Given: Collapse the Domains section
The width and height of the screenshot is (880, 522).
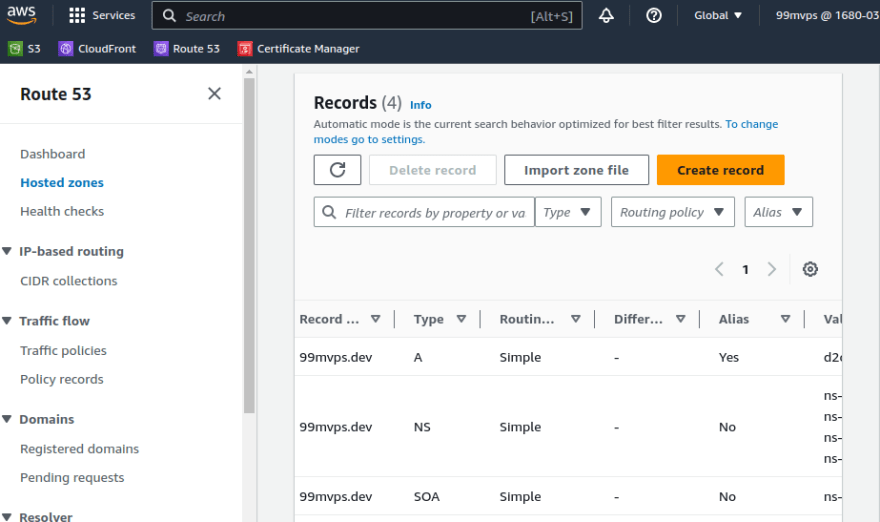Looking at the screenshot, I should click(x=7, y=419).
